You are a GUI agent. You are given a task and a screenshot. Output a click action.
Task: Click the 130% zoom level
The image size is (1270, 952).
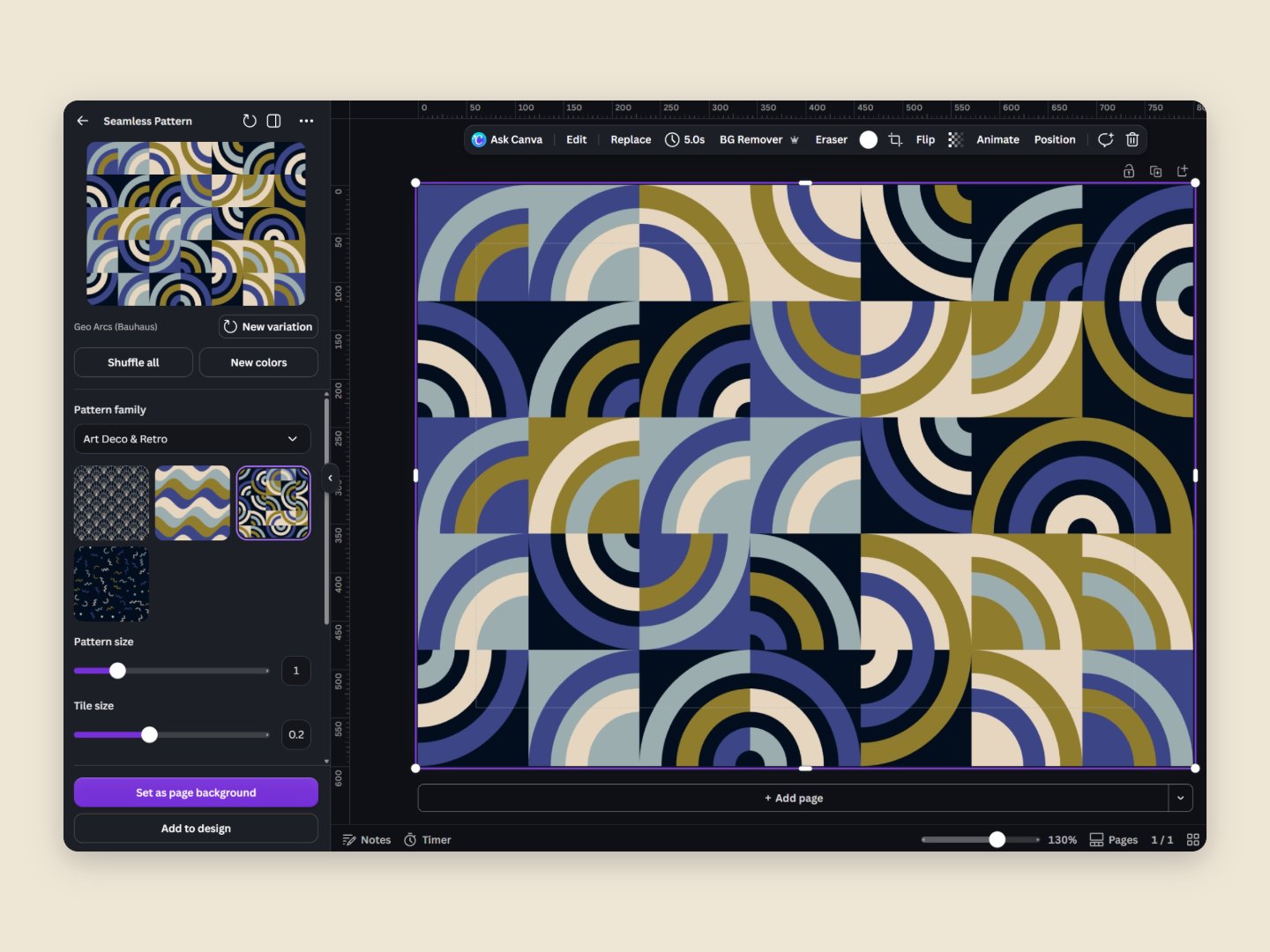tap(1062, 840)
